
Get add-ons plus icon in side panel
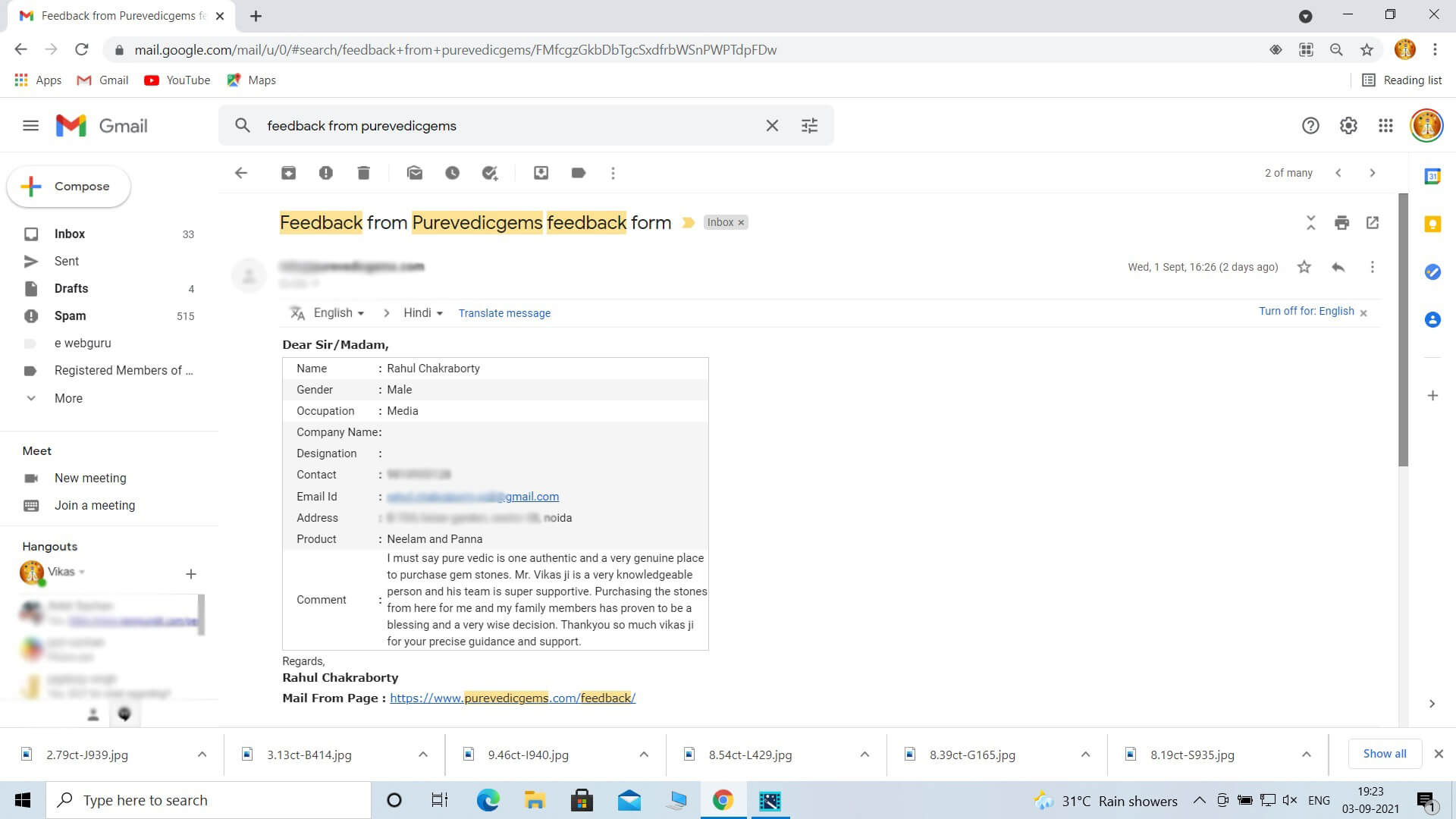(x=1432, y=396)
